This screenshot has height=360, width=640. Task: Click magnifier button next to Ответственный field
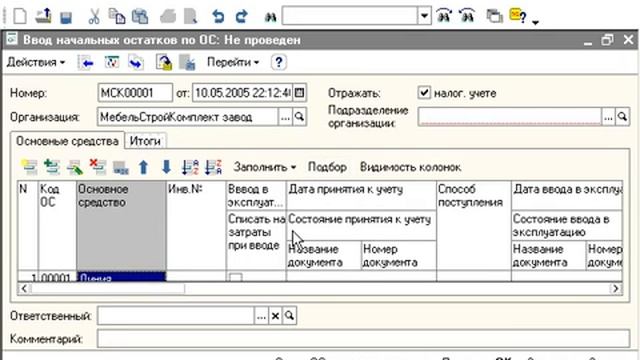pos(289,316)
